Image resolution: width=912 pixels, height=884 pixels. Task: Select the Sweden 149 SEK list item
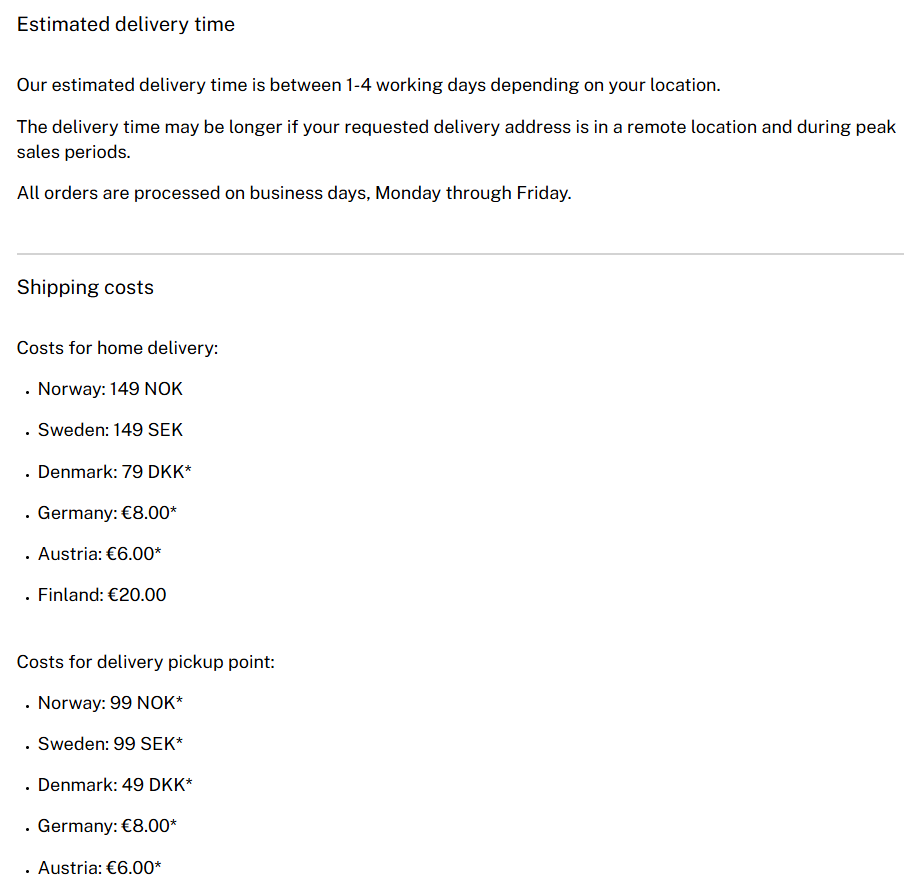point(110,430)
